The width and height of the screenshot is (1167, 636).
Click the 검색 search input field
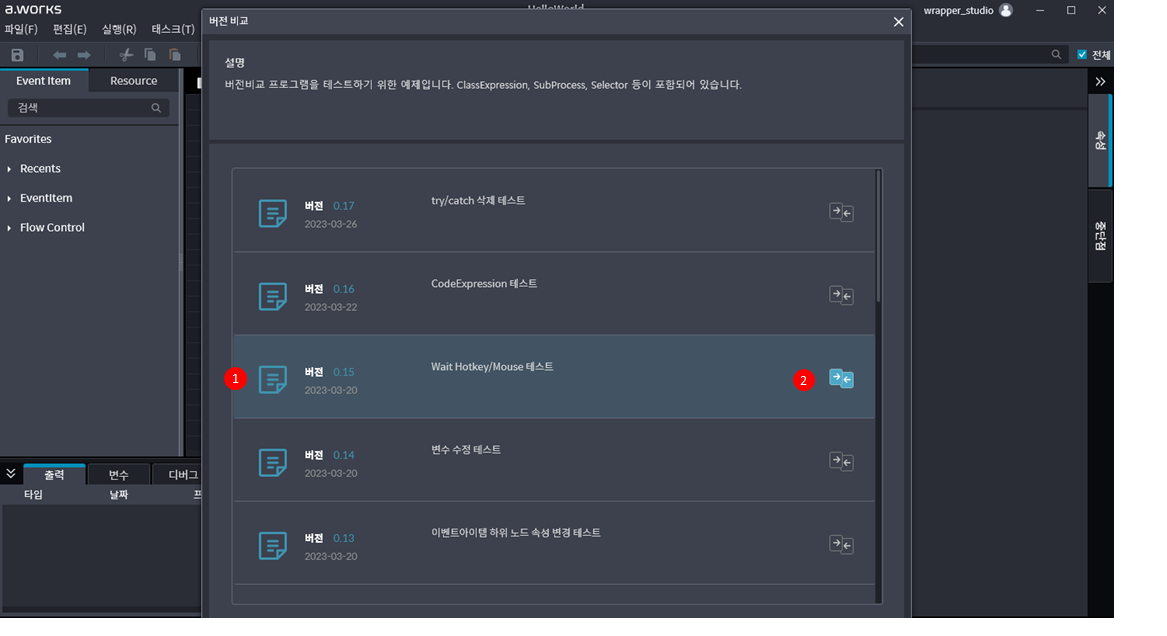[x=80, y=108]
